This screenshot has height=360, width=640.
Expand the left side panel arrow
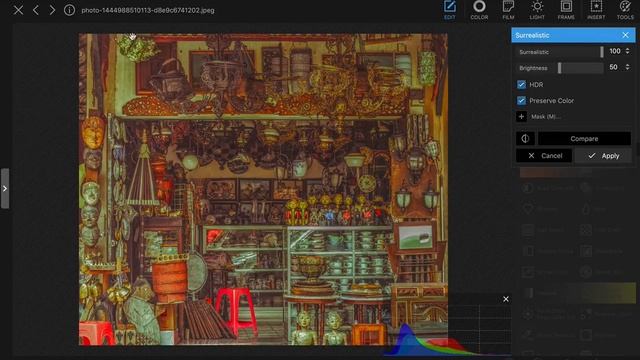[x=4, y=189]
